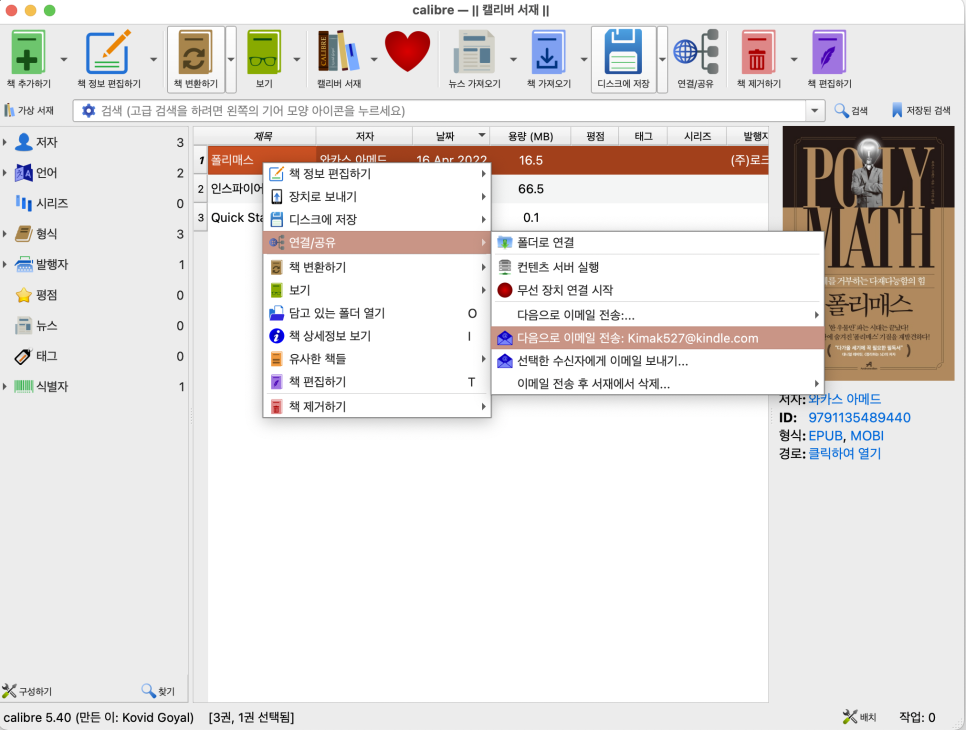Open the EPUB format link
The image size is (966, 730).
pos(826,436)
